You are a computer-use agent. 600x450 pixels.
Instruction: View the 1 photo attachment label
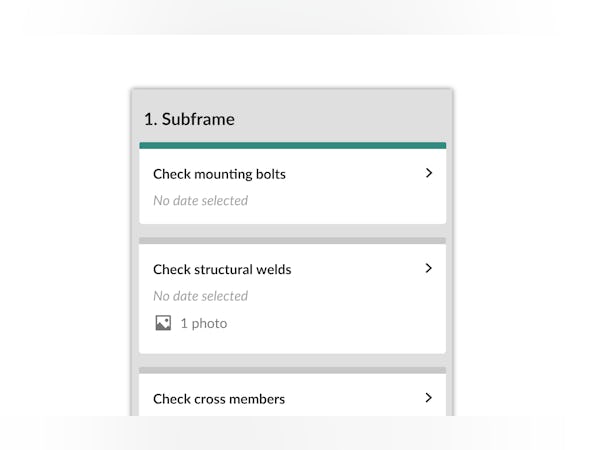coord(203,323)
